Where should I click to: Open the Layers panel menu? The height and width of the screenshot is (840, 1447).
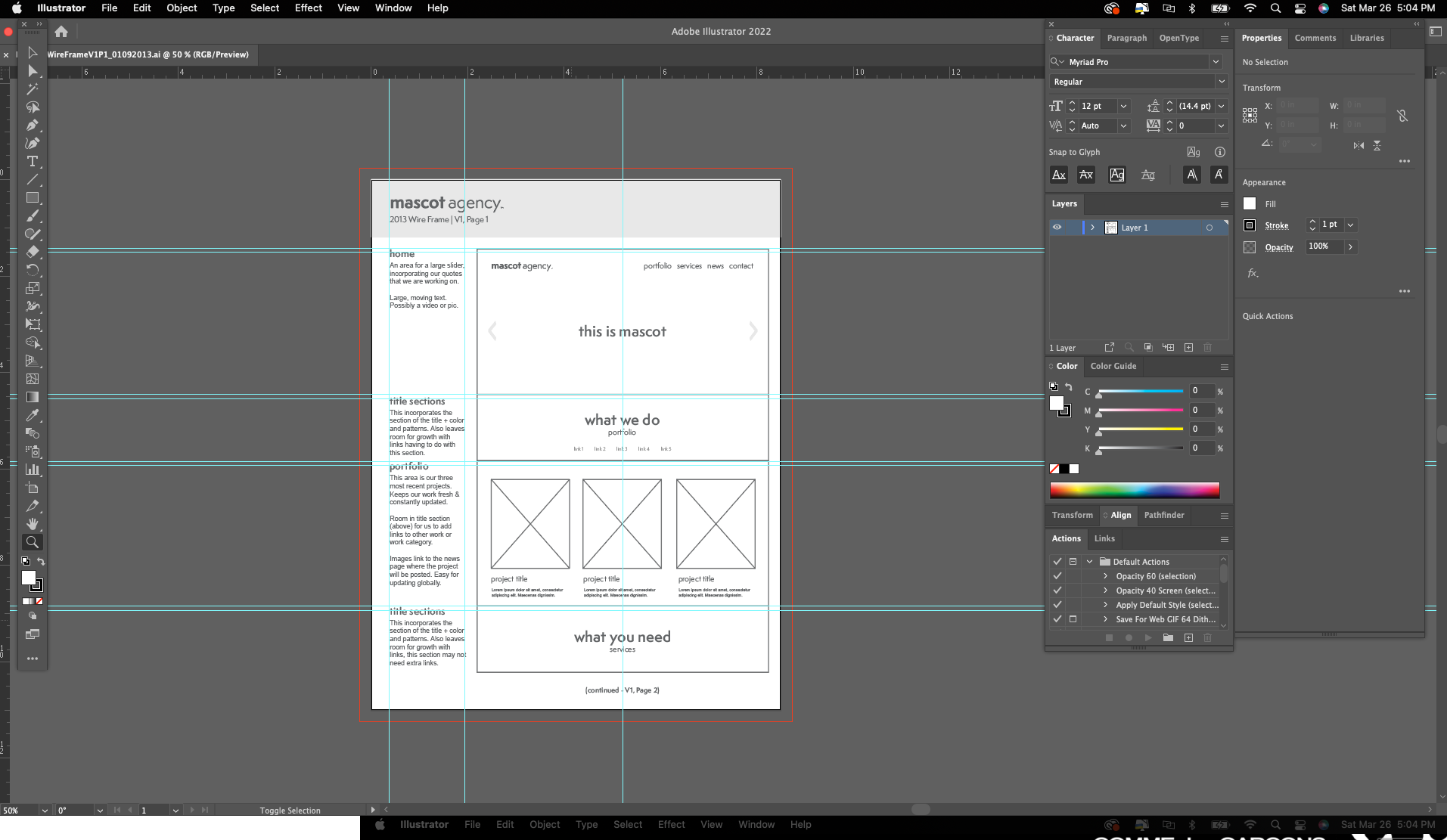pyautogui.click(x=1223, y=204)
